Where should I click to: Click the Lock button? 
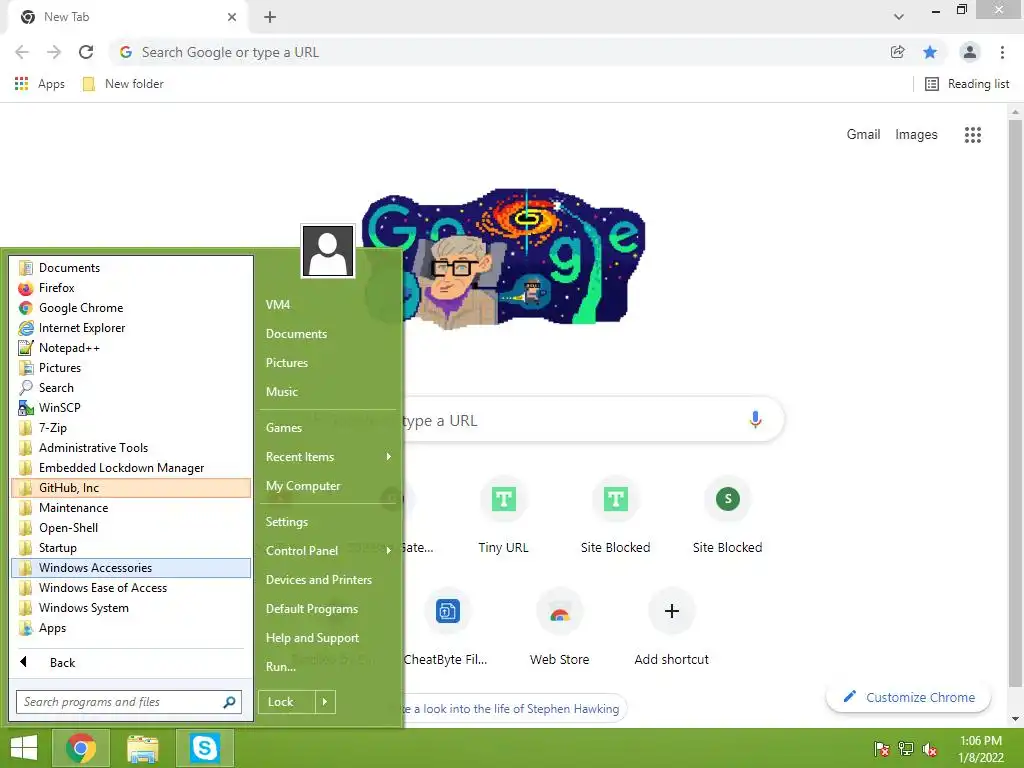coord(287,702)
